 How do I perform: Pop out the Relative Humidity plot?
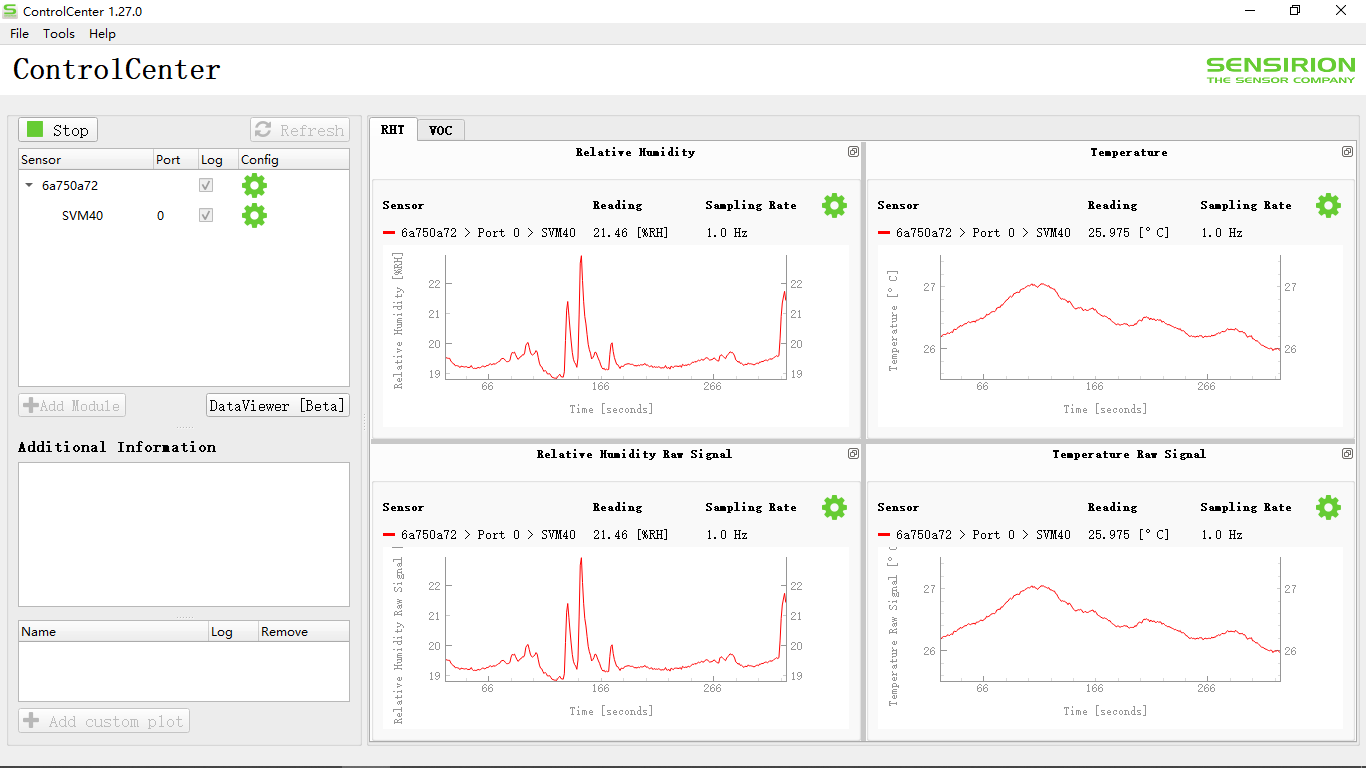[x=853, y=152]
